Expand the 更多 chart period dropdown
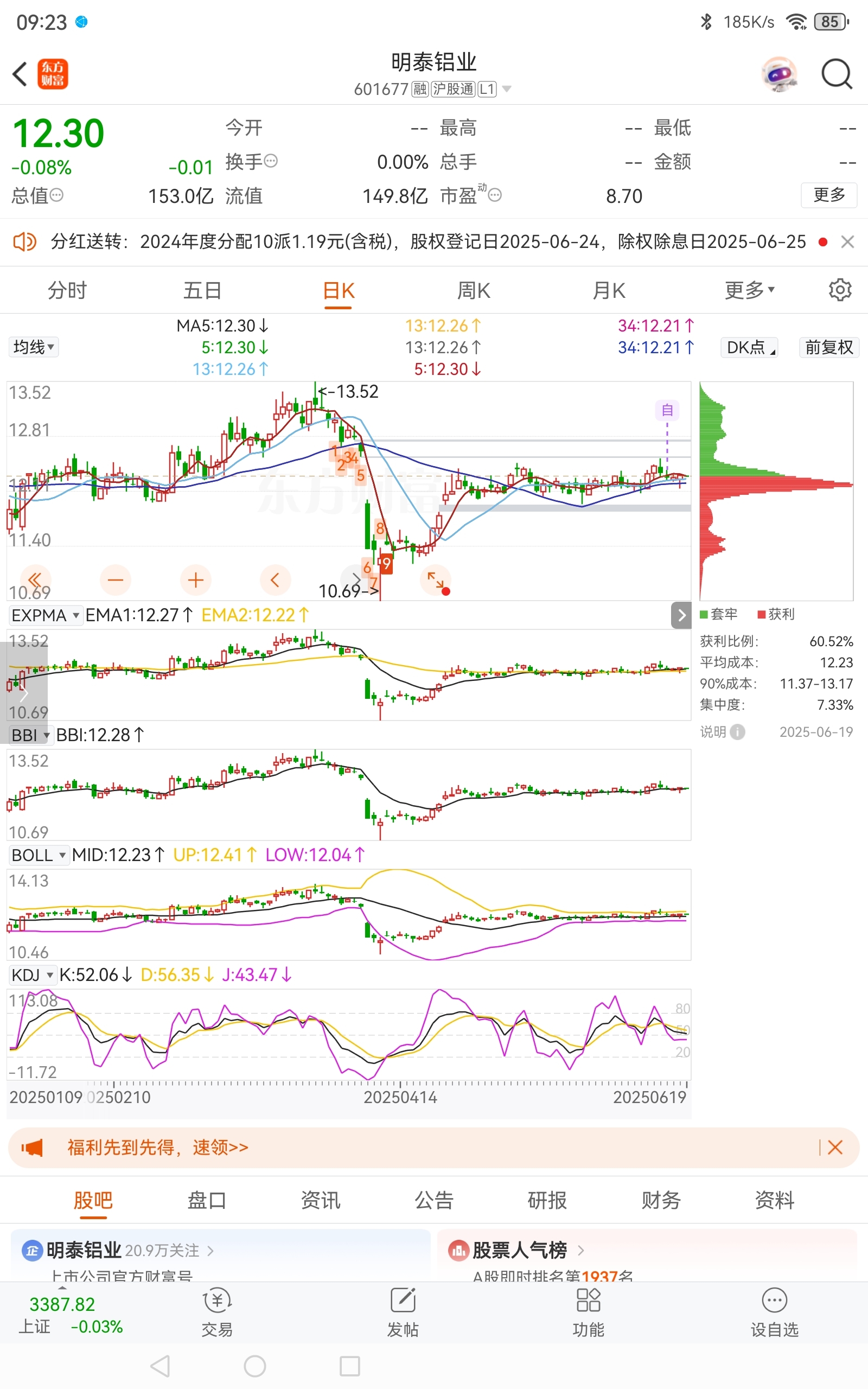Screen dimensions: 868x1389 [x=749, y=290]
